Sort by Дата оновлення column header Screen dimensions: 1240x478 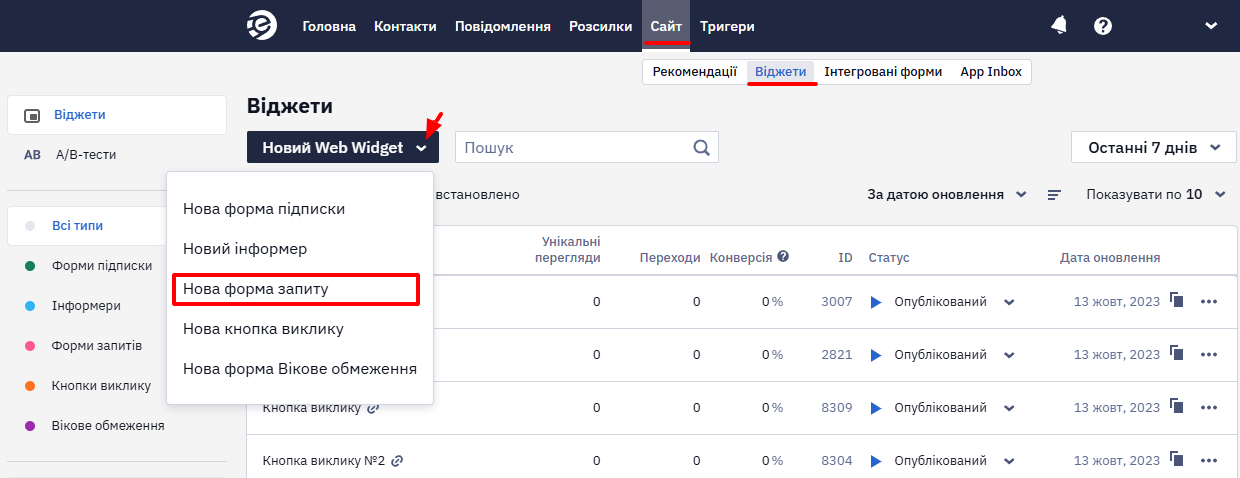pyautogui.click(x=1110, y=257)
